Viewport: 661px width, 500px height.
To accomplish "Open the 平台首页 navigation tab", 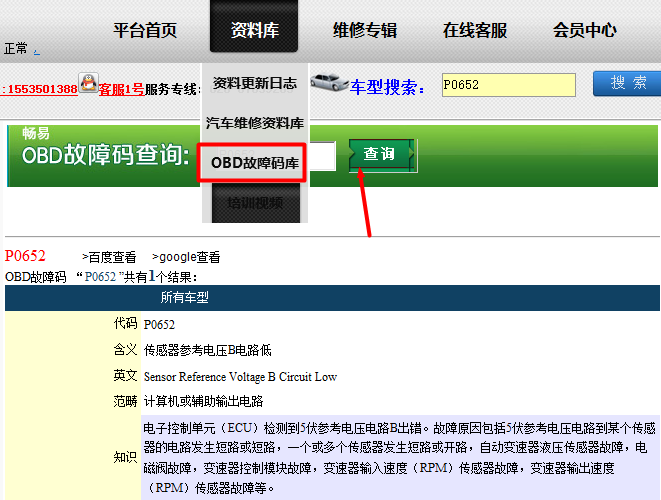I will pyautogui.click(x=145, y=30).
